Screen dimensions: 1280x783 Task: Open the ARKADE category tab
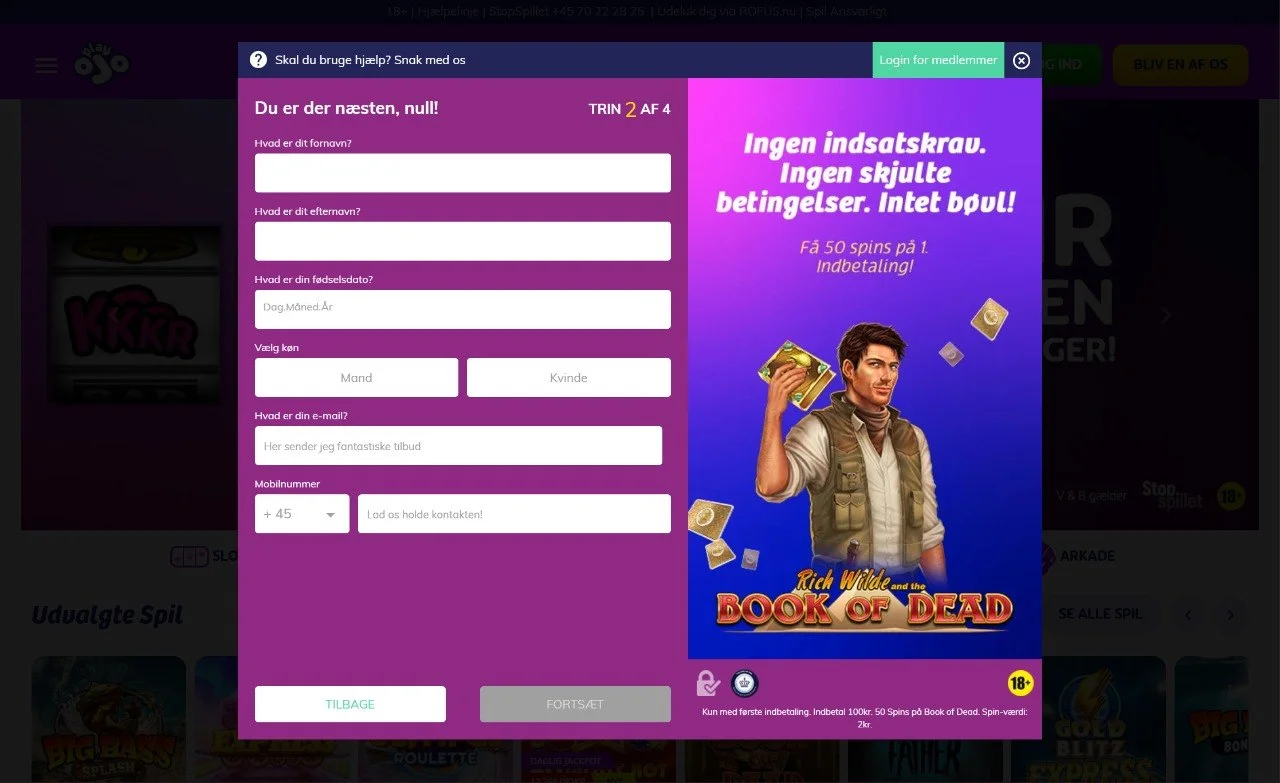coord(1076,556)
